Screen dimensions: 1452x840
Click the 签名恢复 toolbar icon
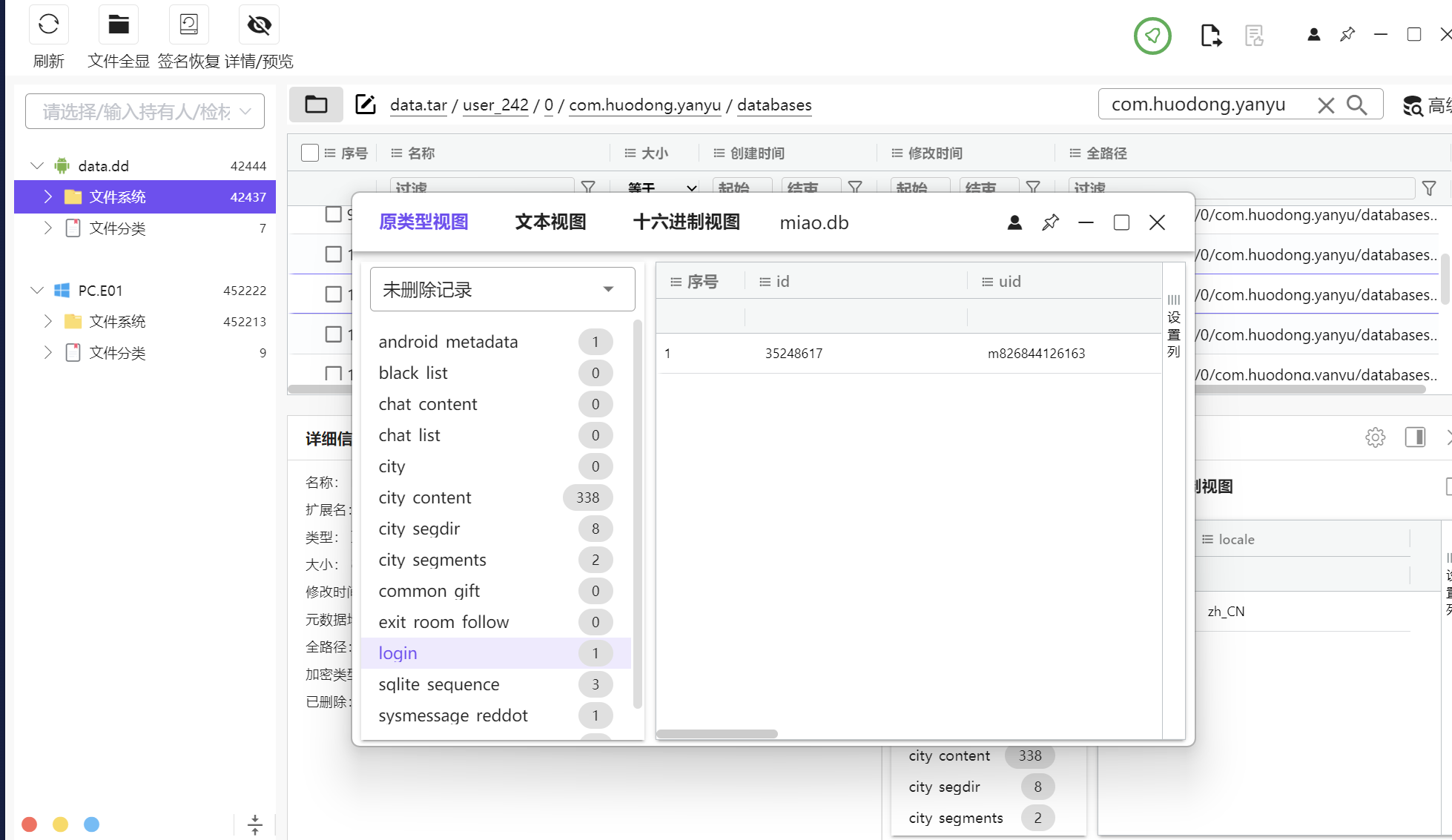[x=189, y=24]
